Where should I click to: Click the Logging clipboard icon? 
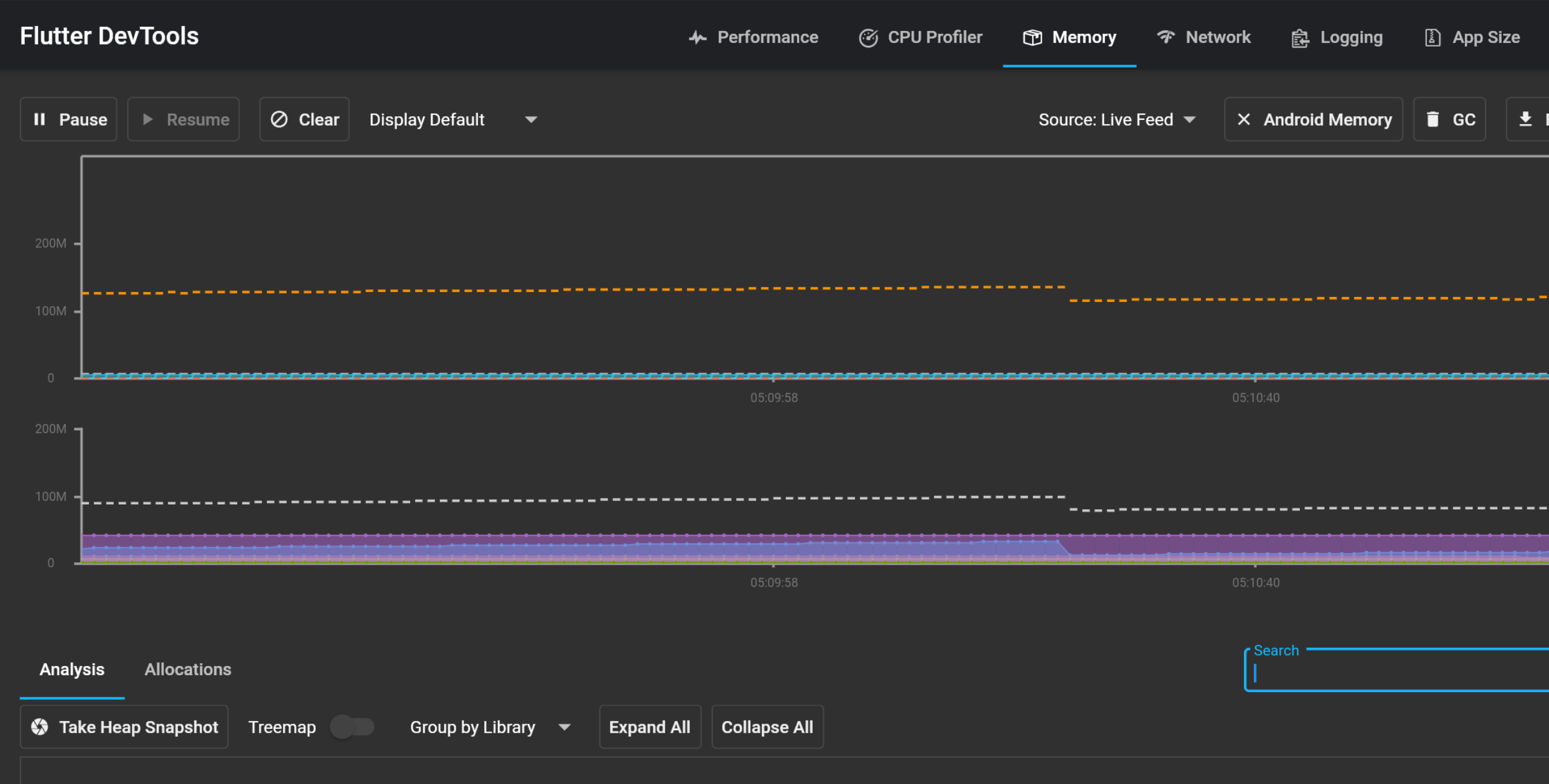1300,38
